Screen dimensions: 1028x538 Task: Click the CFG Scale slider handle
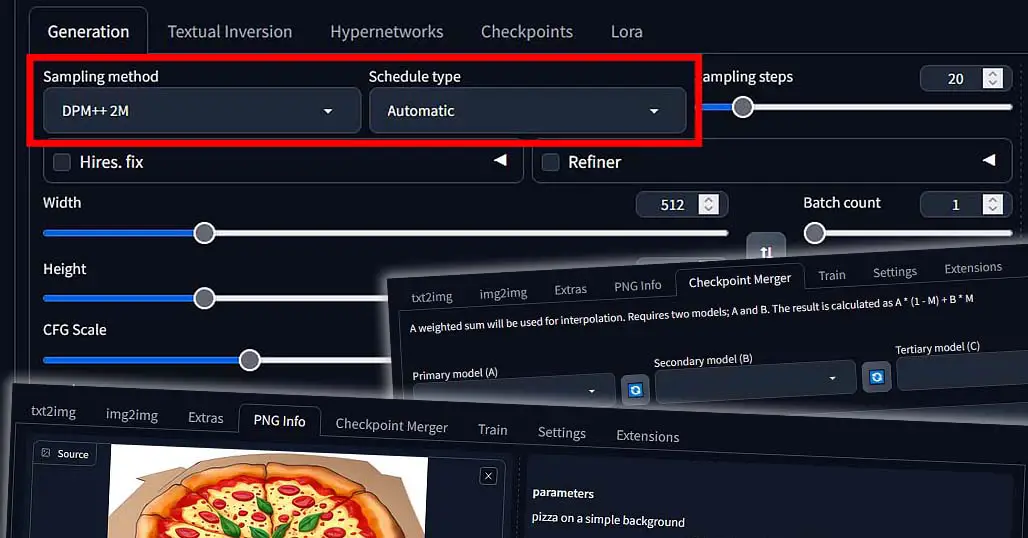(249, 359)
